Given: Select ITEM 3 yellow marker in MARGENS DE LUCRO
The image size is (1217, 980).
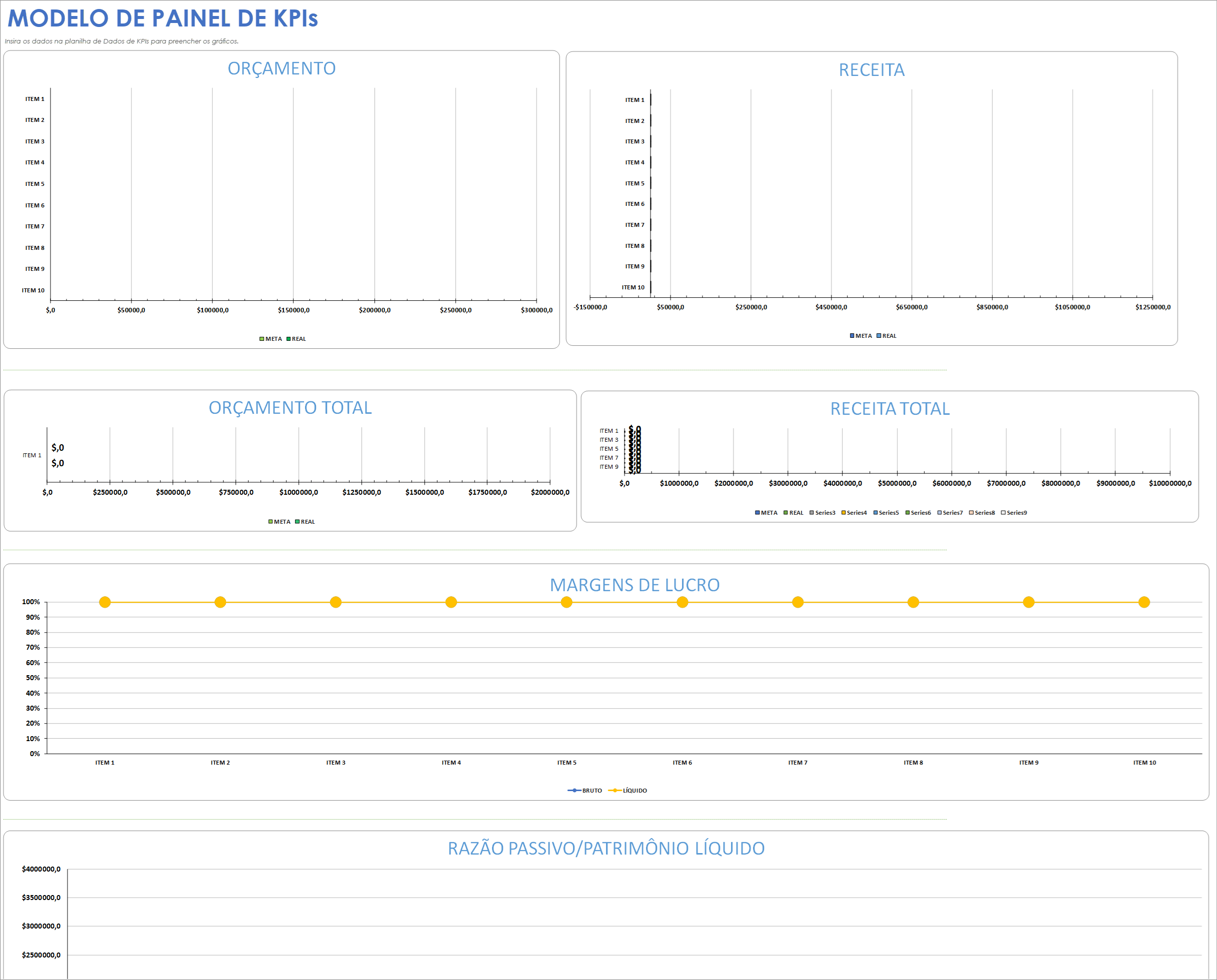Looking at the screenshot, I should click(x=335, y=602).
